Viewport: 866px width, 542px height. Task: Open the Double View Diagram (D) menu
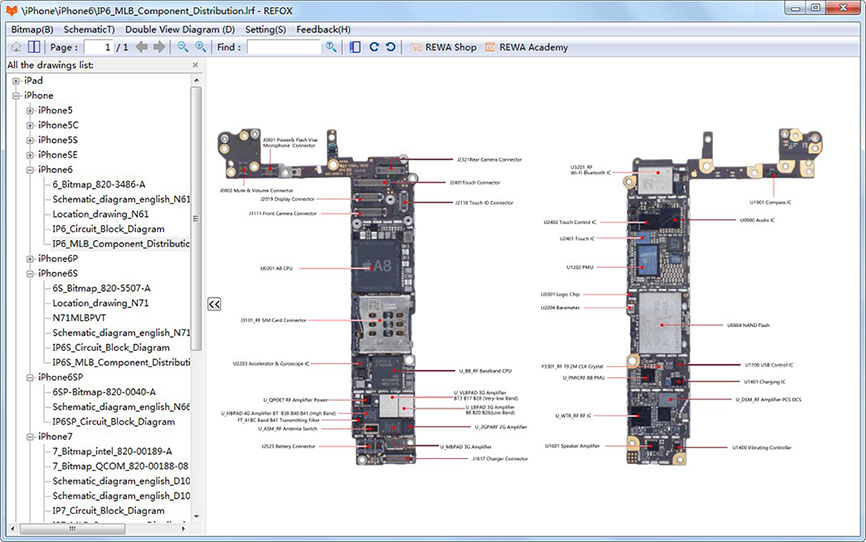click(x=180, y=29)
